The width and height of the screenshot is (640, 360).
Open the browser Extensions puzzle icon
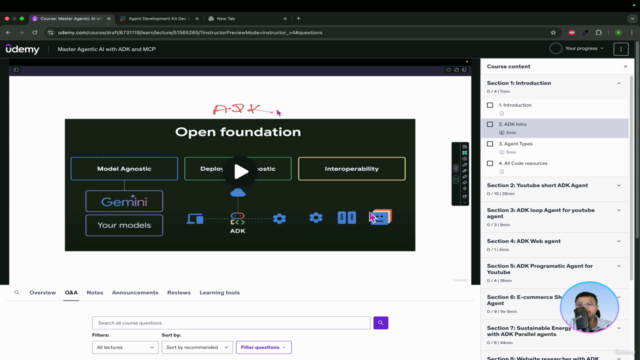click(x=599, y=33)
